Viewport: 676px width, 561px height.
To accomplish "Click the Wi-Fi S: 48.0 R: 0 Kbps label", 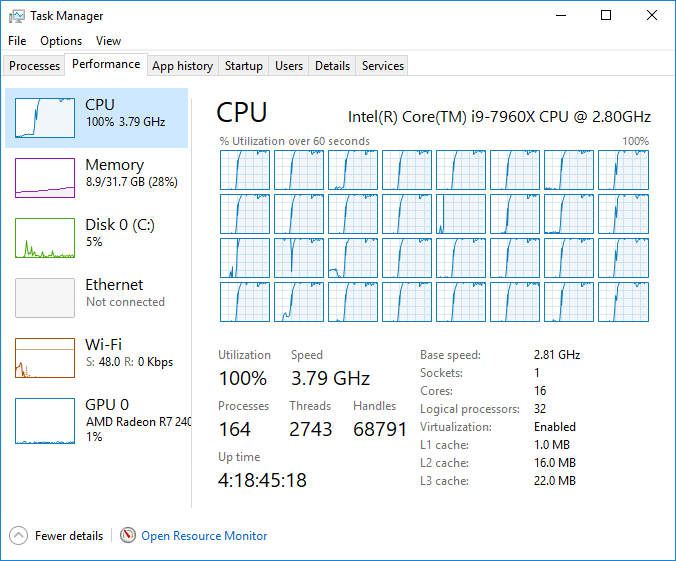I will 129,353.
